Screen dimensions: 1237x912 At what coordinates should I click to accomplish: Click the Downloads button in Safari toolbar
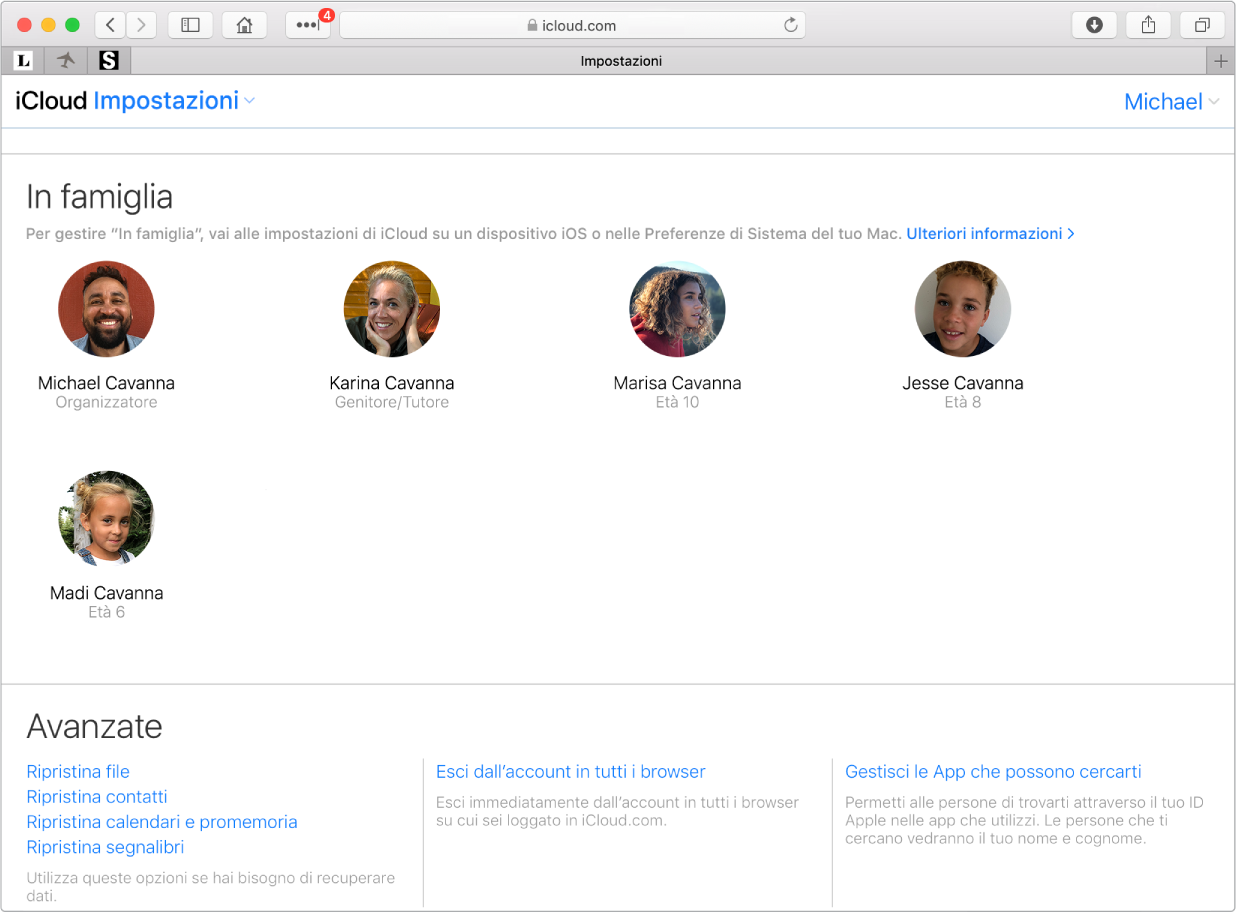click(x=1094, y=24)
